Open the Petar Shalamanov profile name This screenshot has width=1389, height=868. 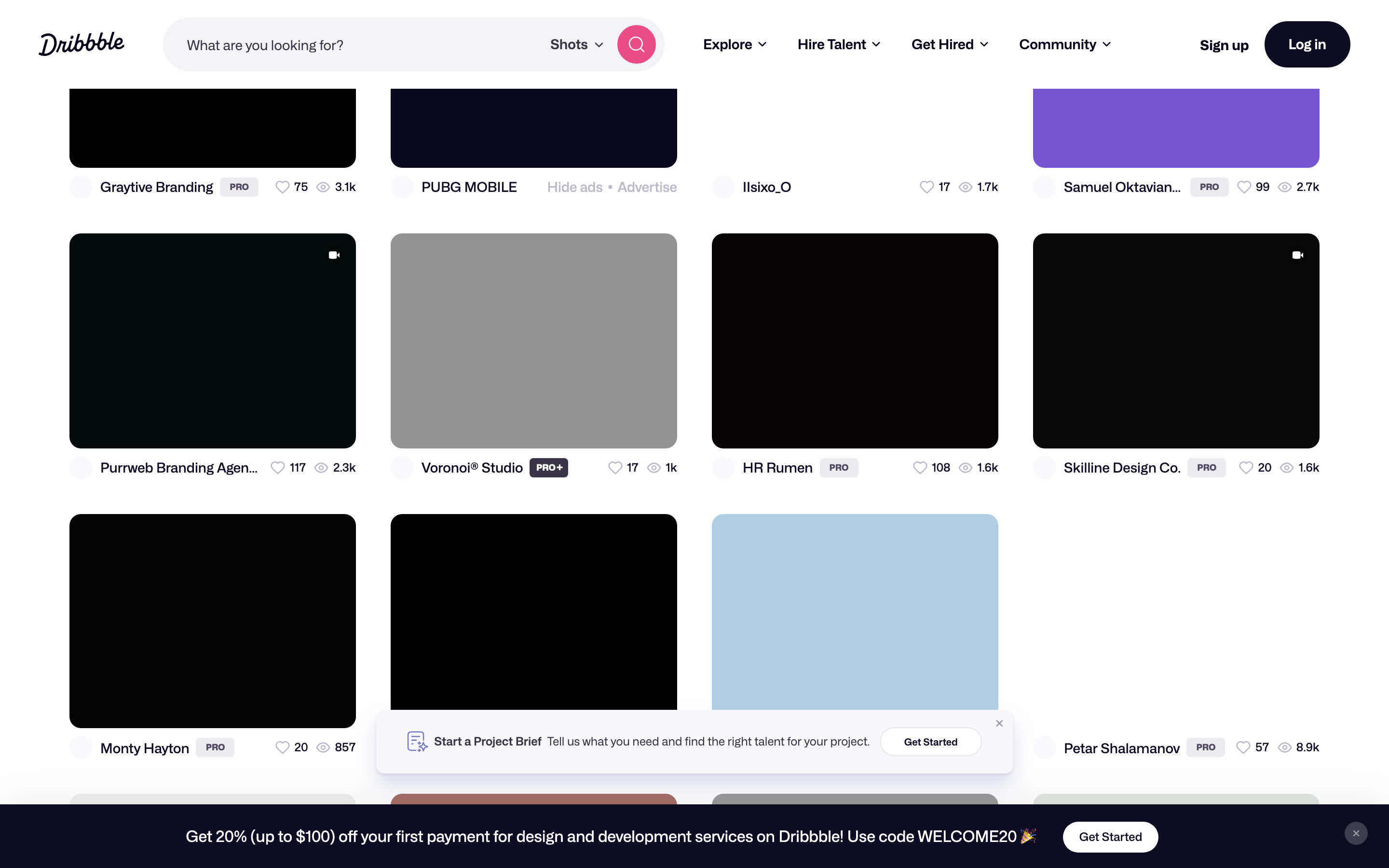click(1121, 748)
